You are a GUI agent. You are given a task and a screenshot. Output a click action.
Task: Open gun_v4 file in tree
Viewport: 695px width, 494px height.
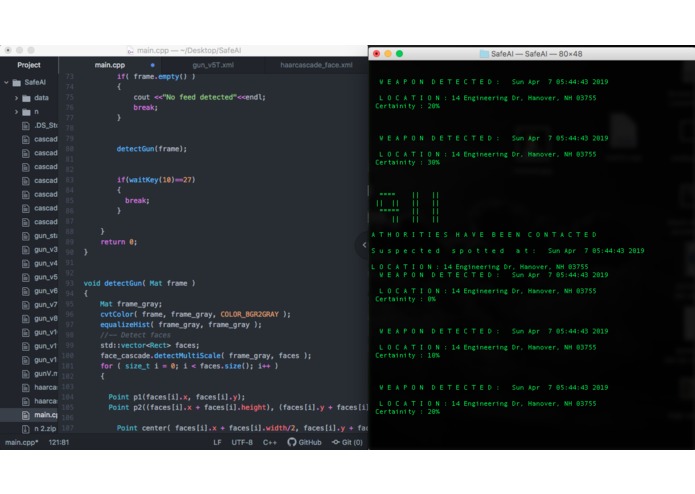click(x=46, y=263)
